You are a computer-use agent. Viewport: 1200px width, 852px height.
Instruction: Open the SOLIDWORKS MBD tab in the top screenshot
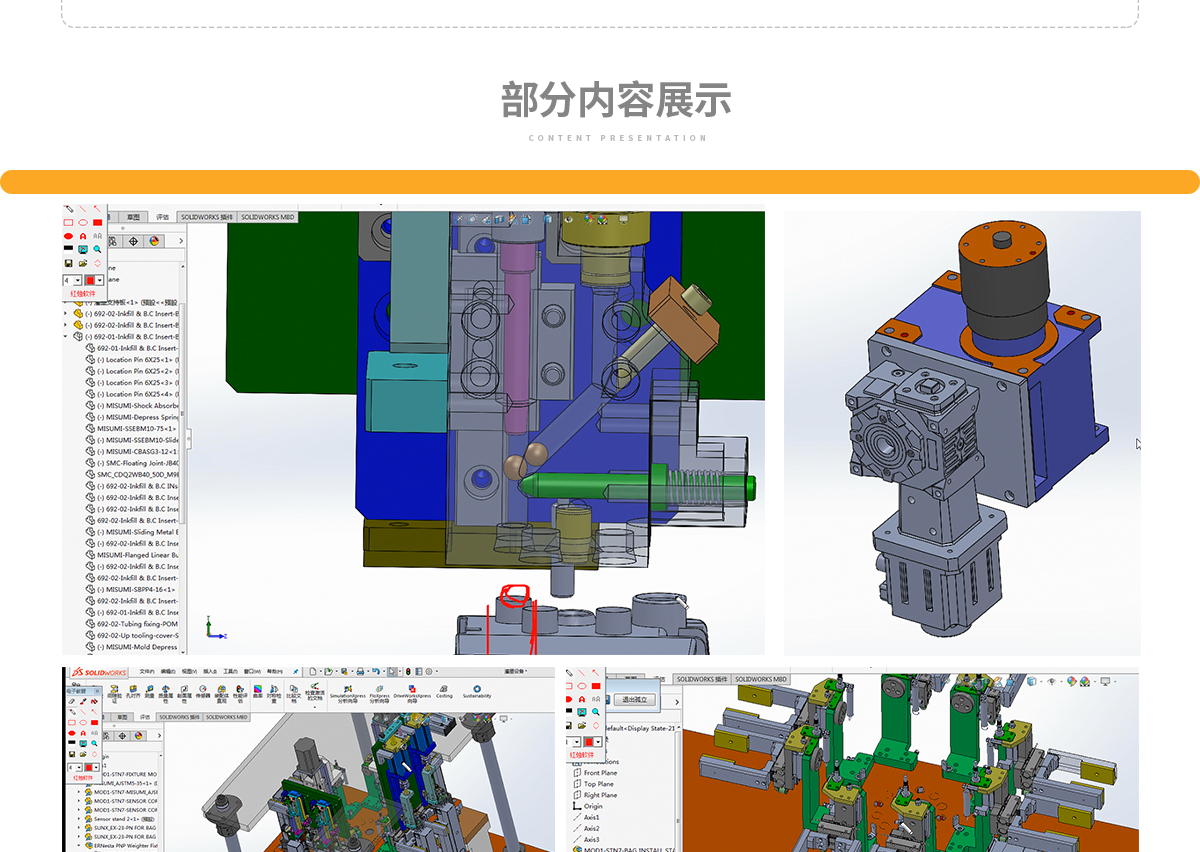pos(268,217)
